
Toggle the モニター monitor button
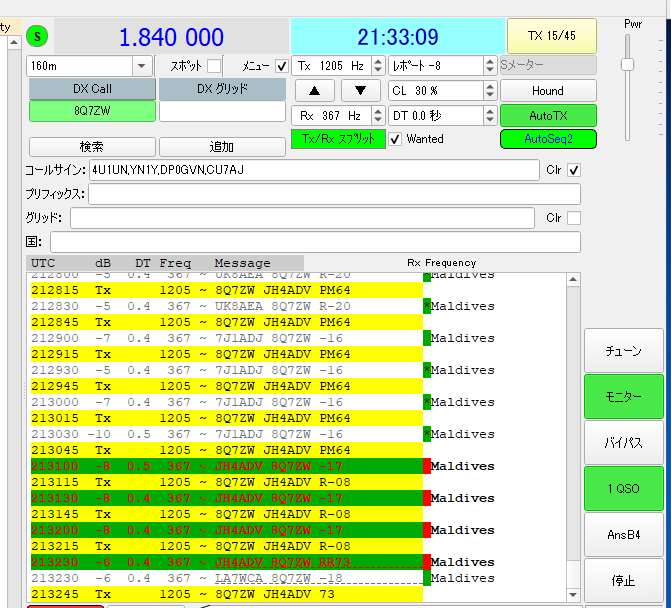pyautogui.click(x=623, y=397)
